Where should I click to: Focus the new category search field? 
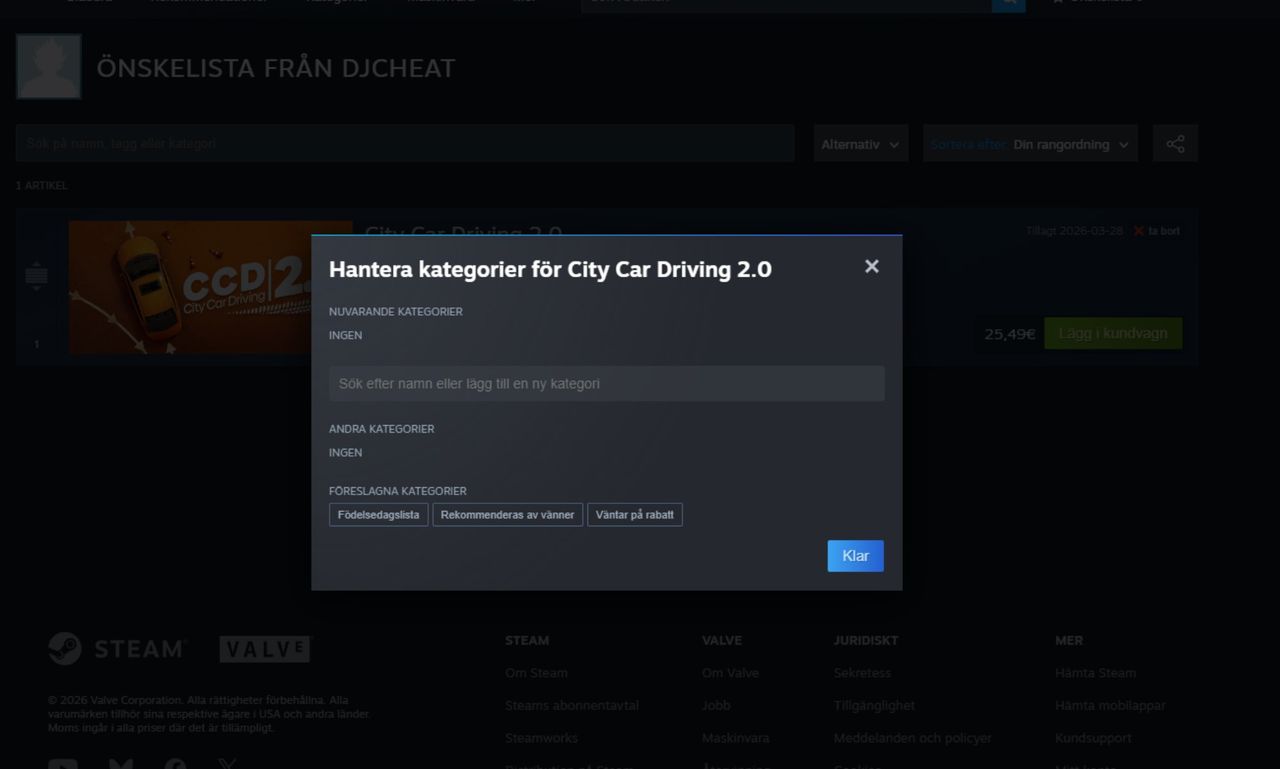click(x=607, y=384)
